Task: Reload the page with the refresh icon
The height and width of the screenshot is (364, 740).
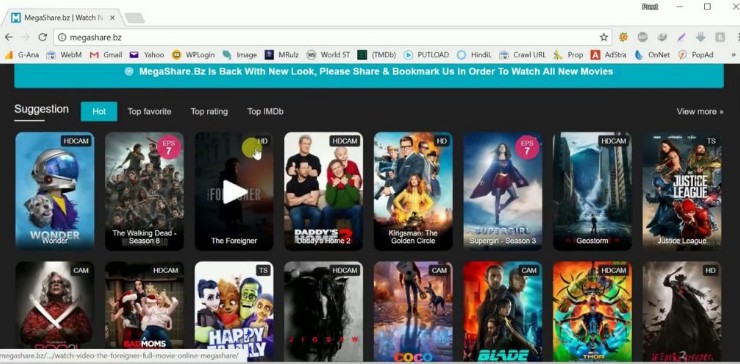Action: [x=42, y=37]
